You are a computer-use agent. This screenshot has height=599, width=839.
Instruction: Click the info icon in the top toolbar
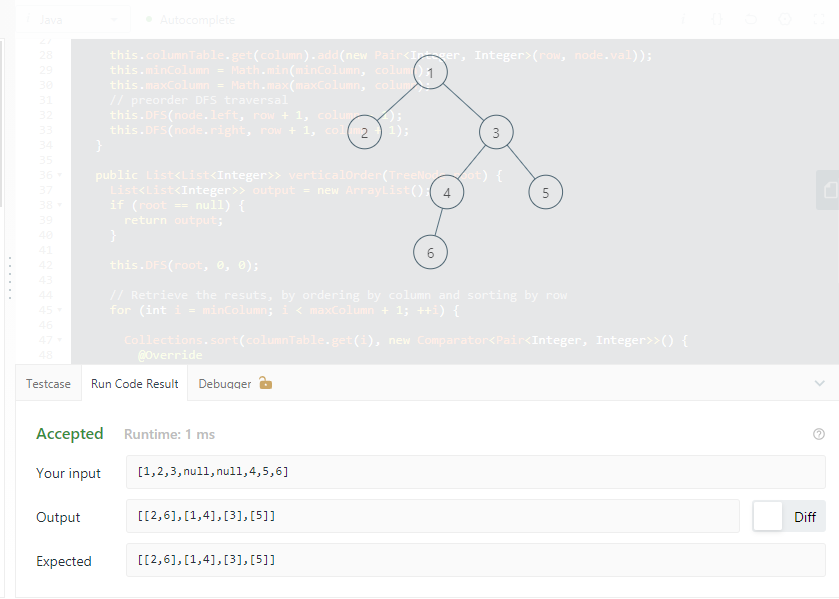pyautogui.click(x=684, y=18)
